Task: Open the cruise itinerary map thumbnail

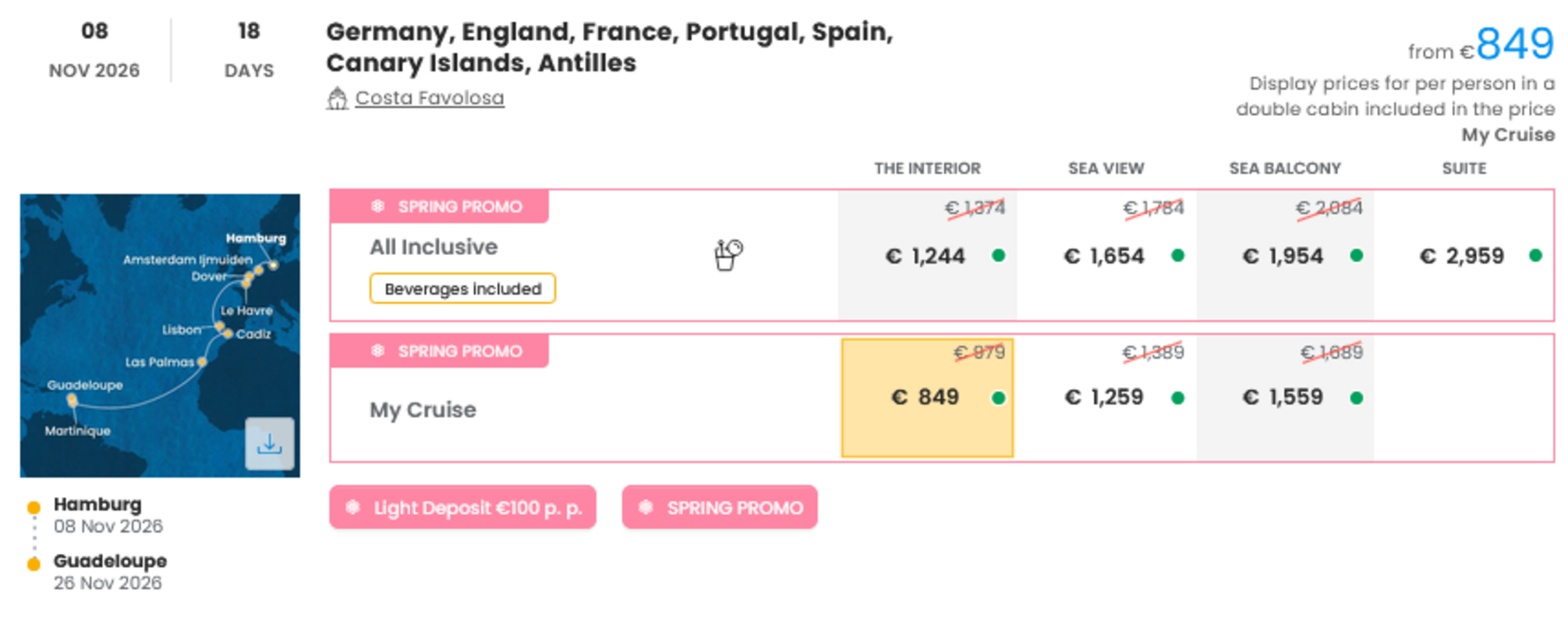Action: pyautogui.click(x=160, y=335)
